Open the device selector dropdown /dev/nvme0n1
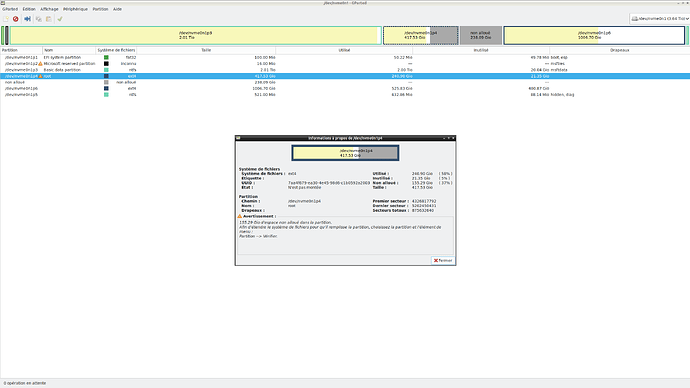 (x=660, y=18)
